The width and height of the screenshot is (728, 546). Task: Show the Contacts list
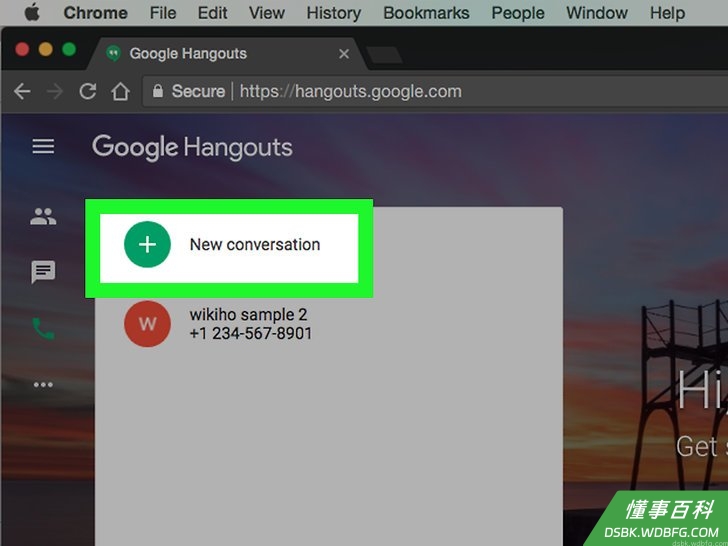point(43,216)
